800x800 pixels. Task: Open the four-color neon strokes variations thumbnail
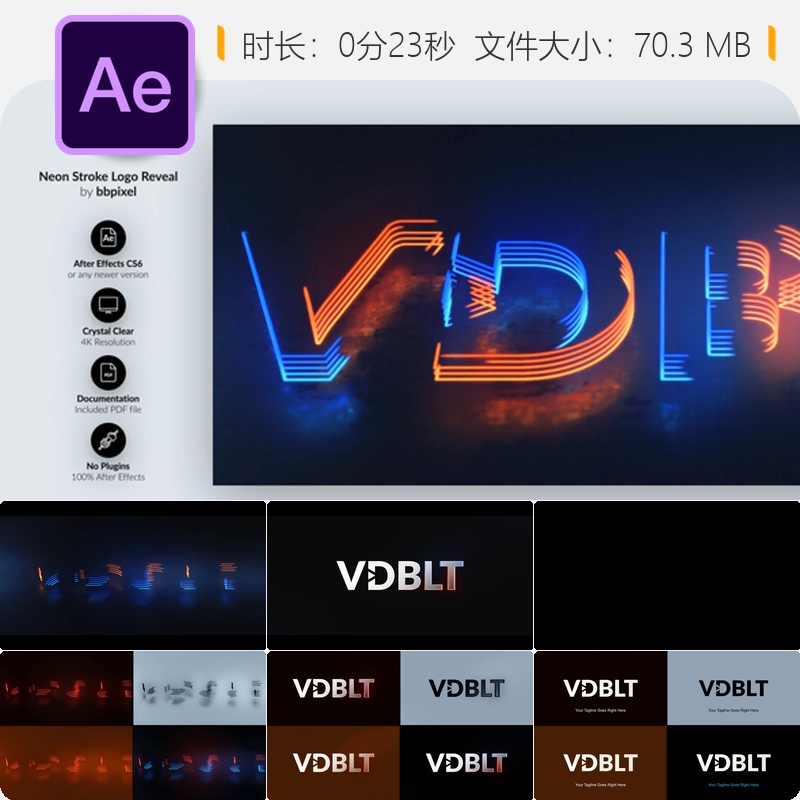(133, 725)
